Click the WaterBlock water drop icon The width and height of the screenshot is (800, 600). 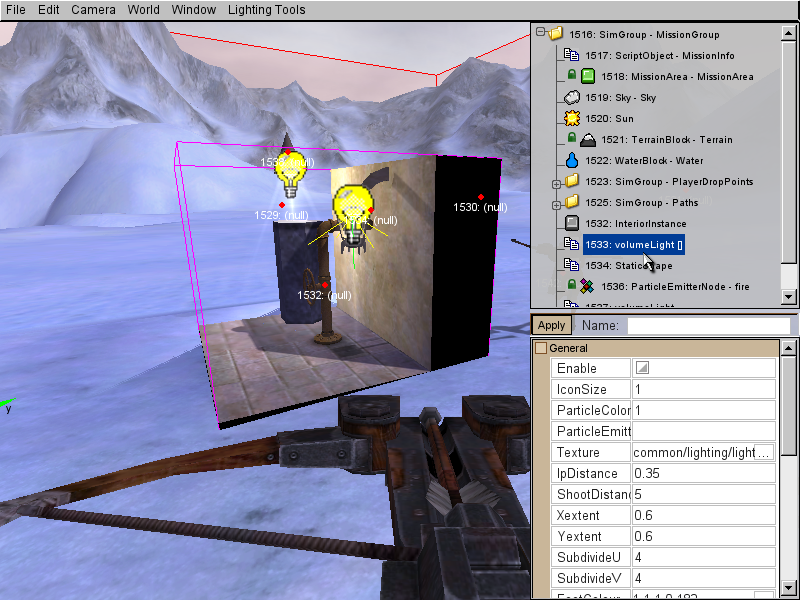tap(573, 160)
